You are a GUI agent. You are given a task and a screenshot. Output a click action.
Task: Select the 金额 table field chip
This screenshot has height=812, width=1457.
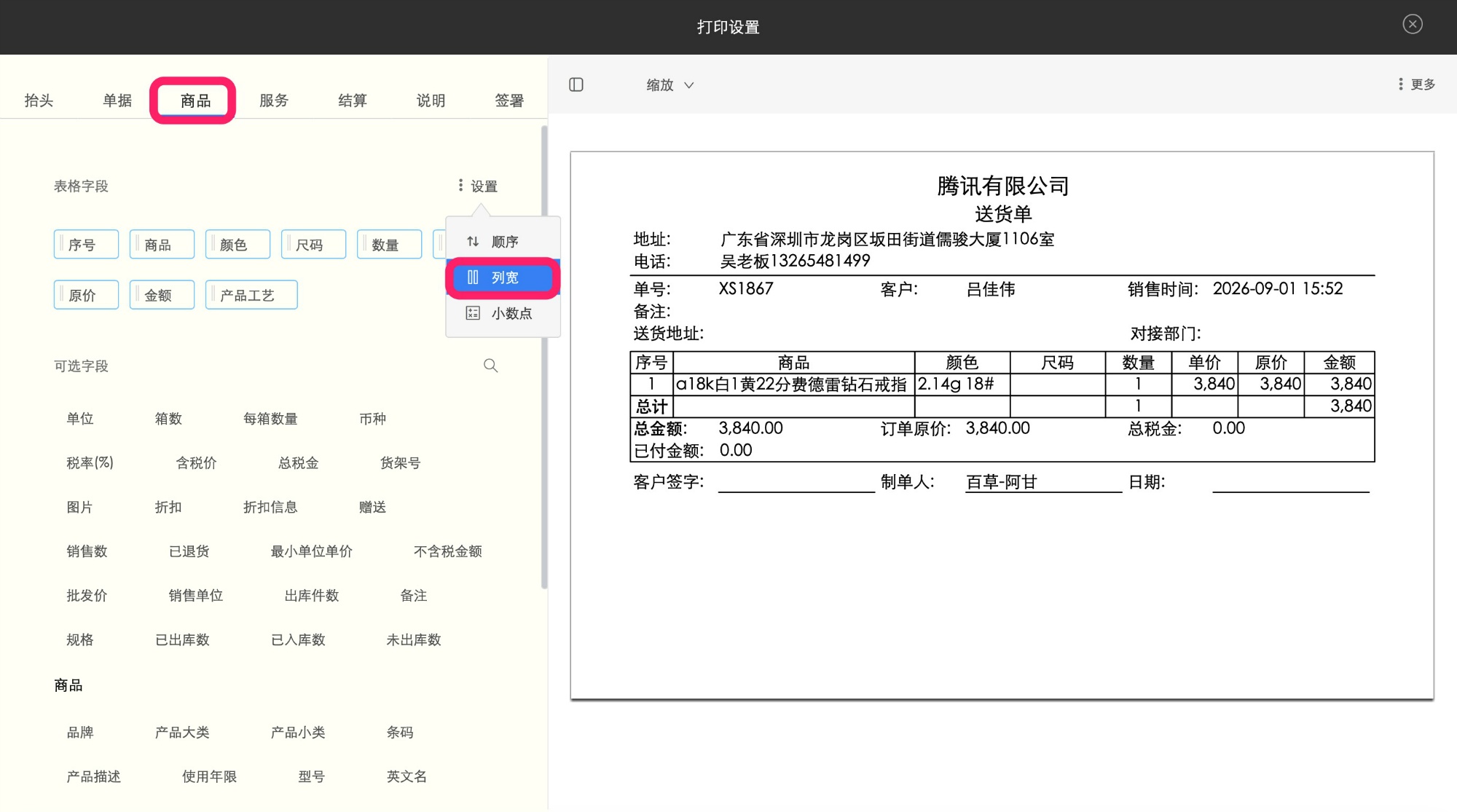[x=162, y=295]
